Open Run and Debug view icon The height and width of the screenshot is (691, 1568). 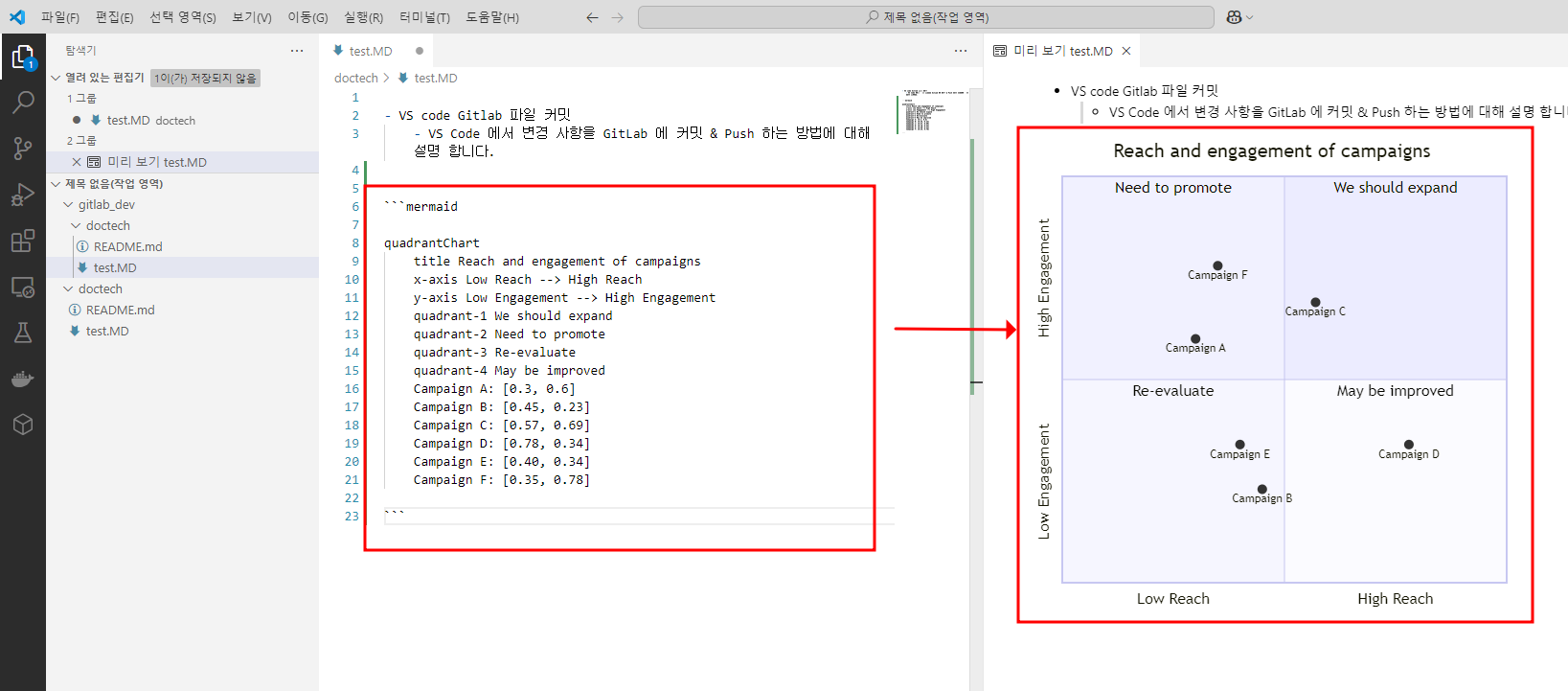tap(23, 195)
